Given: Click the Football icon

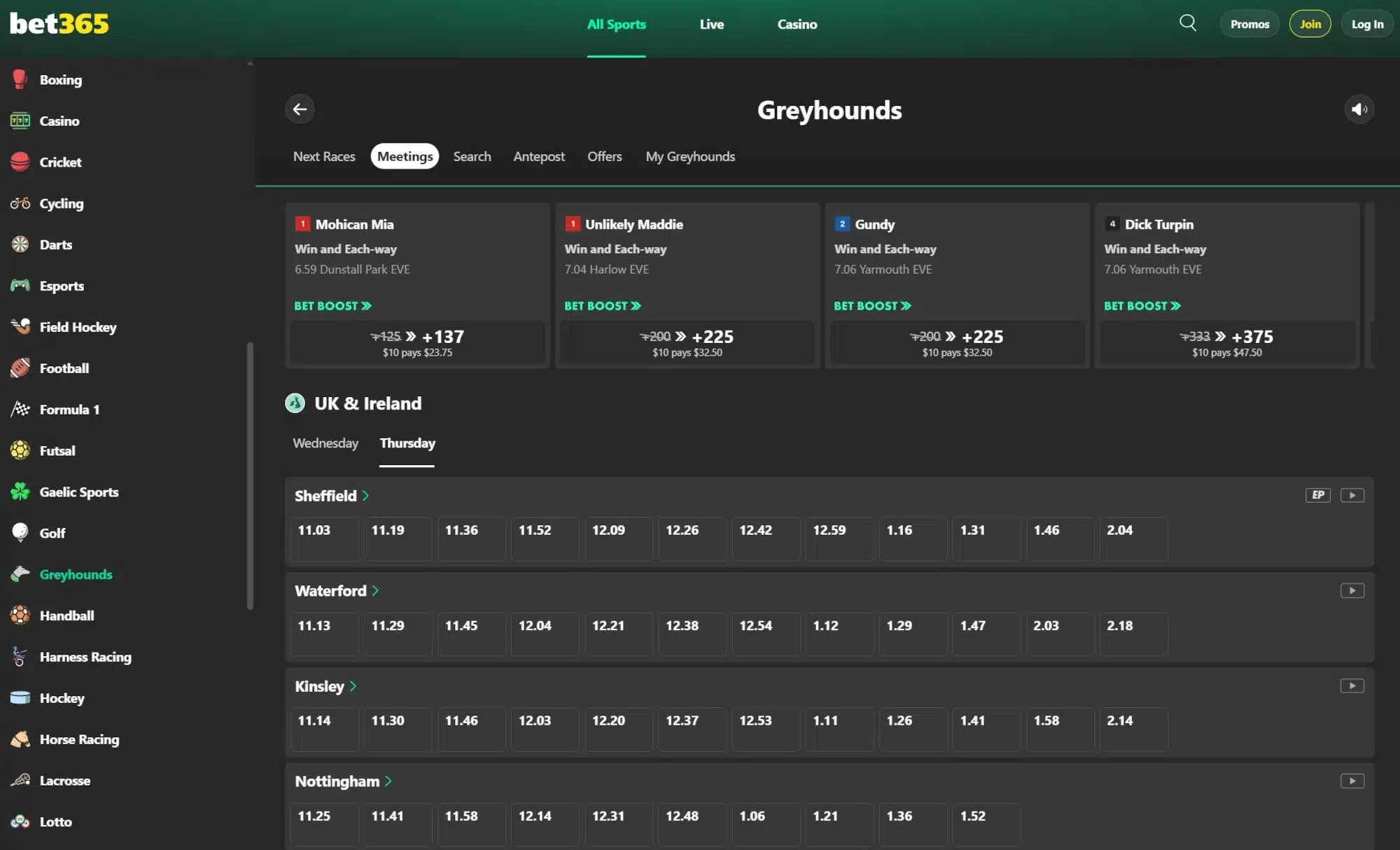Looking at the screenshot, I should coord(20,368).
